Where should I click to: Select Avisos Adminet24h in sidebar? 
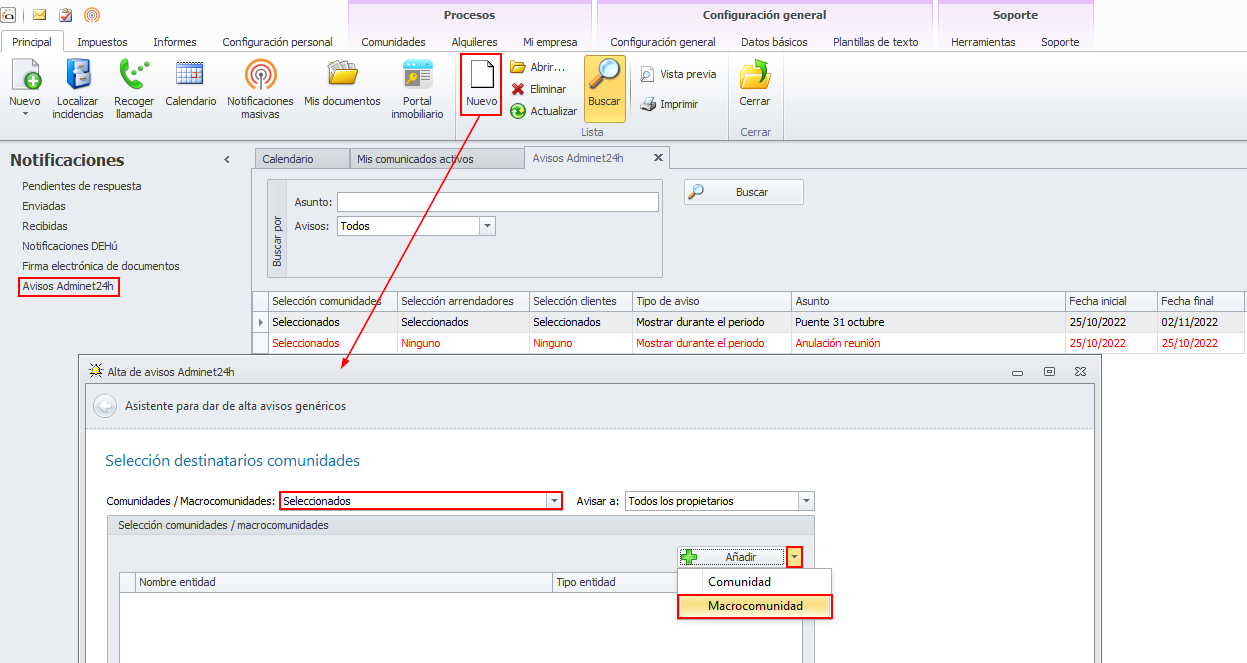coord(69,287)
